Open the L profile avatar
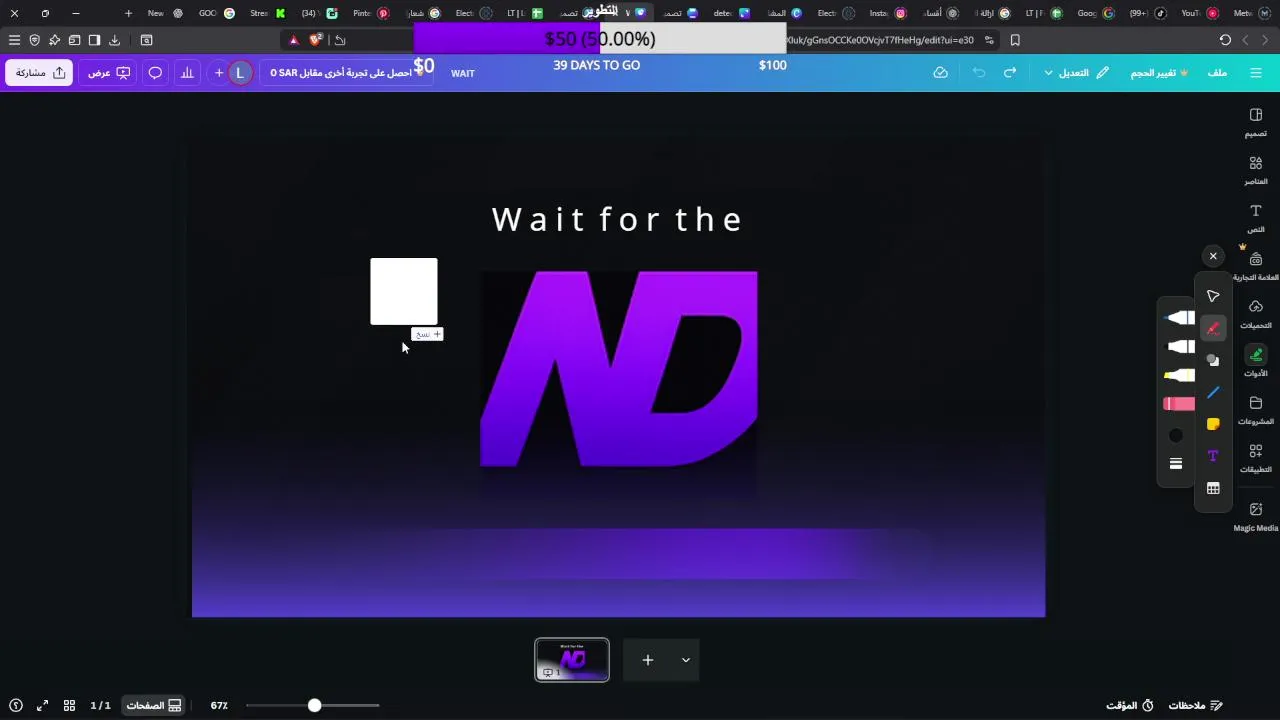 point(240,73)
